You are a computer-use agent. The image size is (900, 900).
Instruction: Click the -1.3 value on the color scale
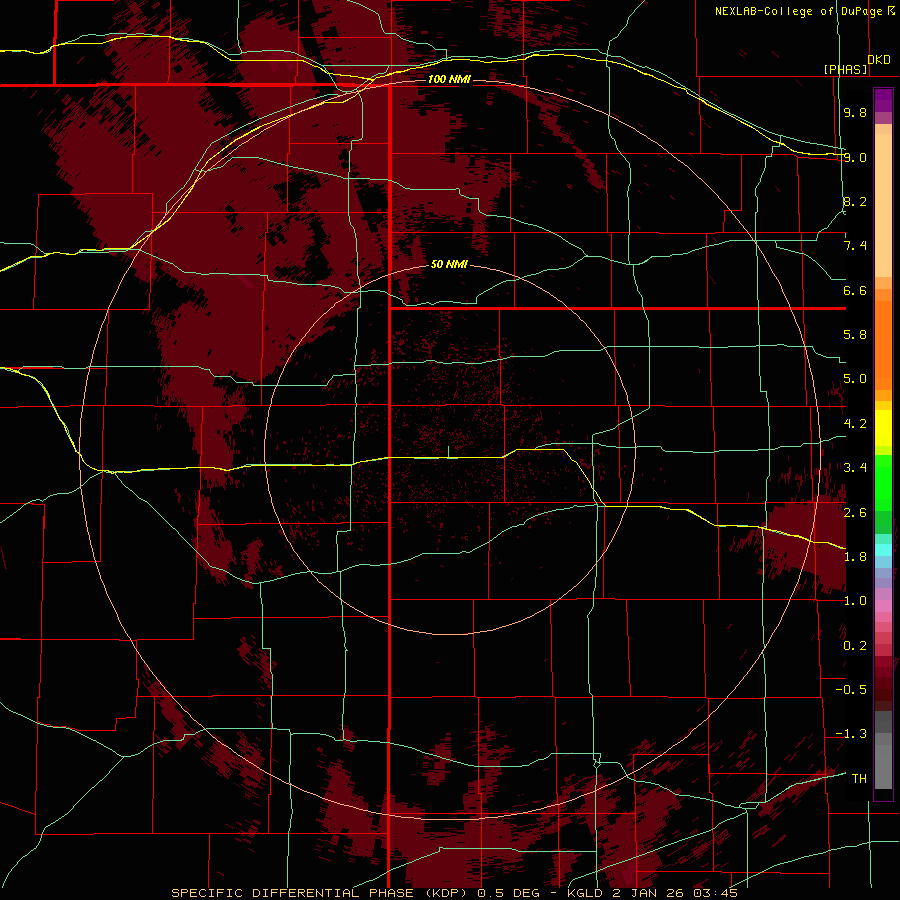click(851, 734)
